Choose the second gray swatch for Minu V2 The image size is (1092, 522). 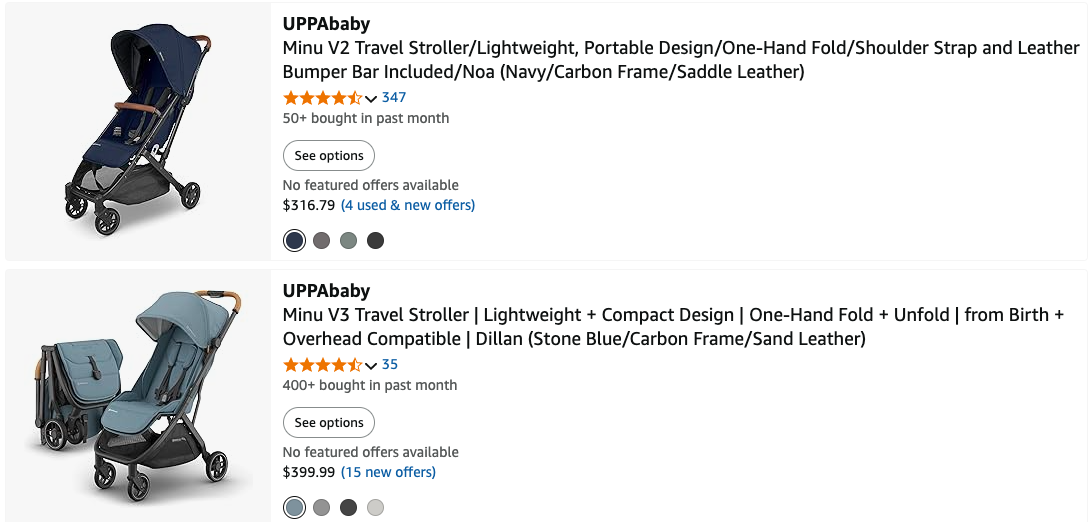pos(321,240)
